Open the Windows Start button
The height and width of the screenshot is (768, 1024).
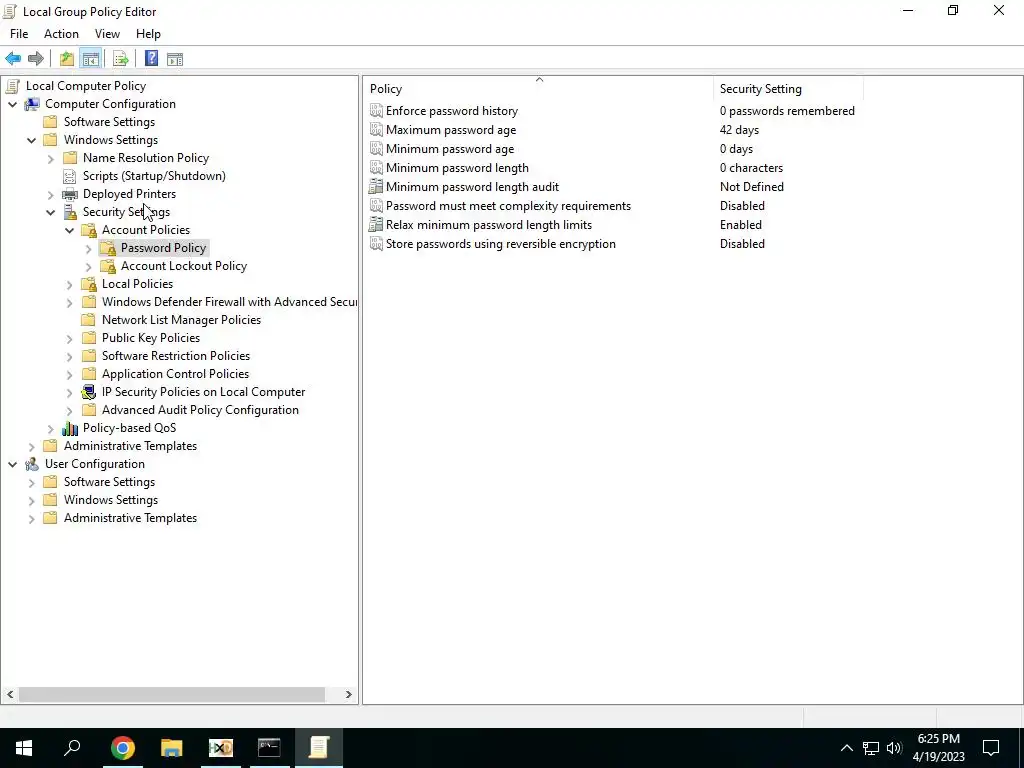[24, 748]
